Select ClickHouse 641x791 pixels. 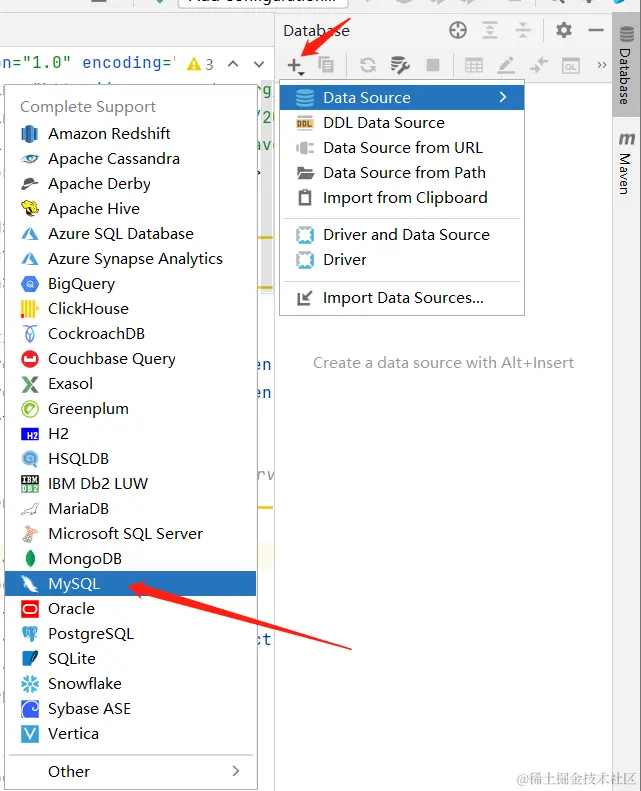(x=131, y=309)
